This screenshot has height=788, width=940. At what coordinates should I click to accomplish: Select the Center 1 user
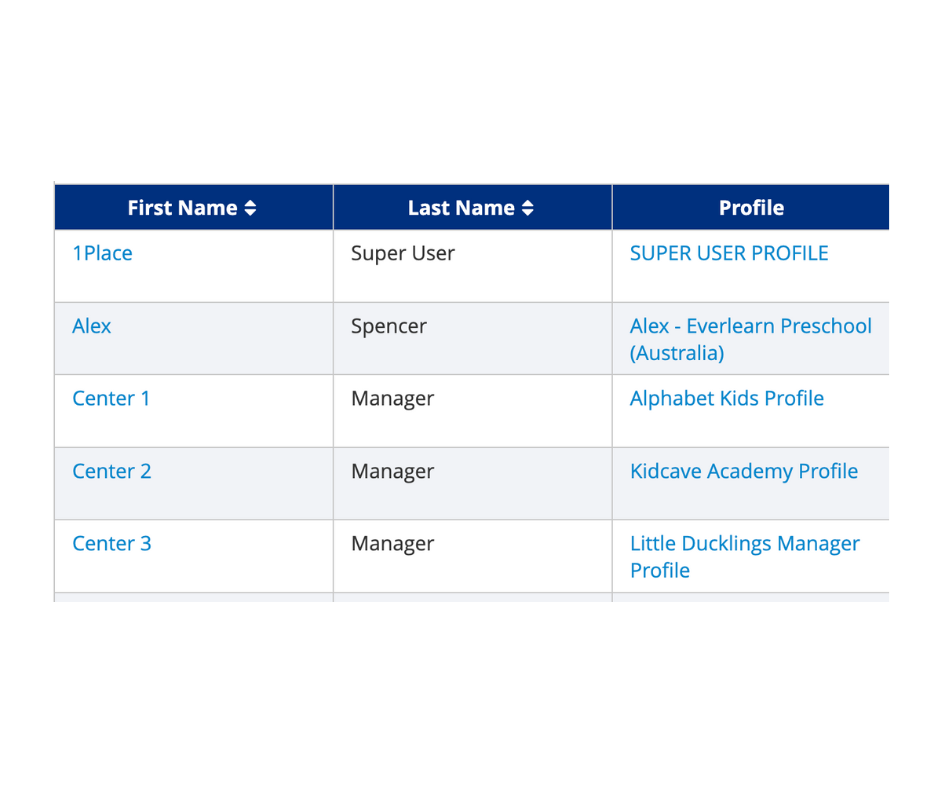click(111, 398)
